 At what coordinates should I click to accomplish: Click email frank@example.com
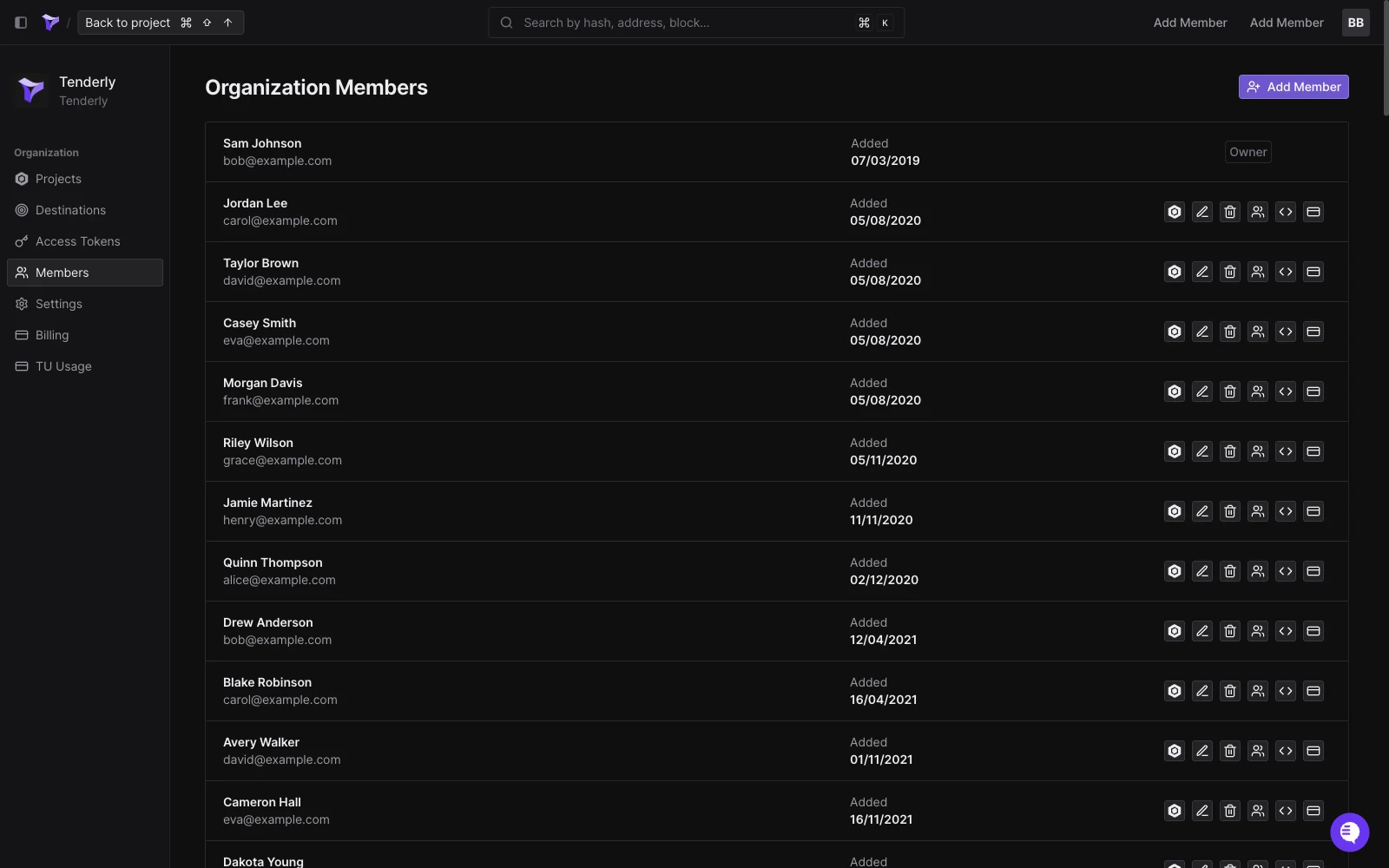pyautogui.click(x=280, y=400)
